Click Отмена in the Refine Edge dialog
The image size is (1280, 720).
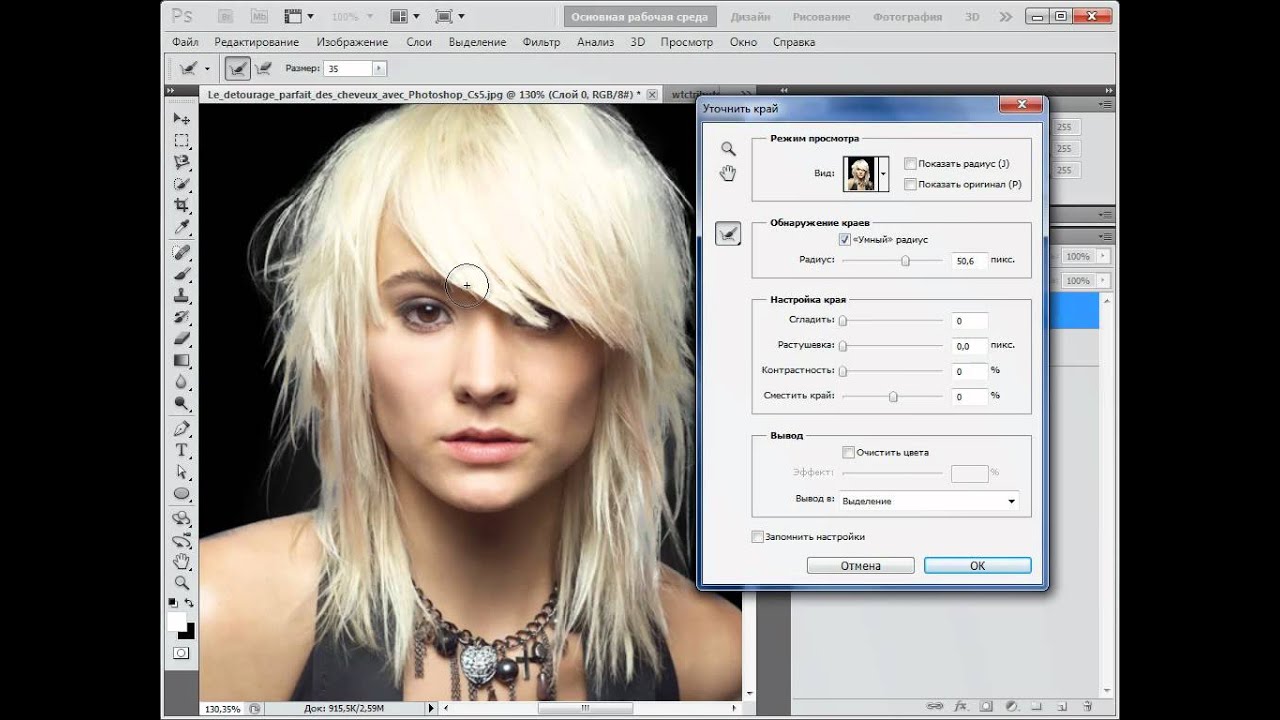point(860,566)
